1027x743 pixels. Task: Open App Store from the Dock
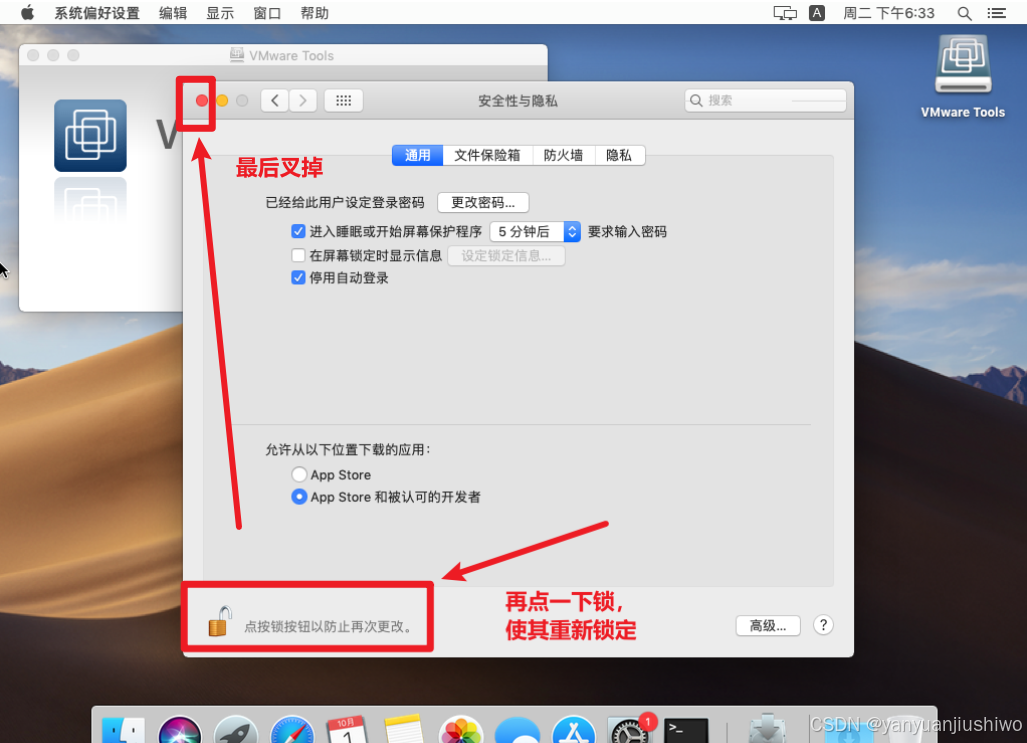coord(574,730)
